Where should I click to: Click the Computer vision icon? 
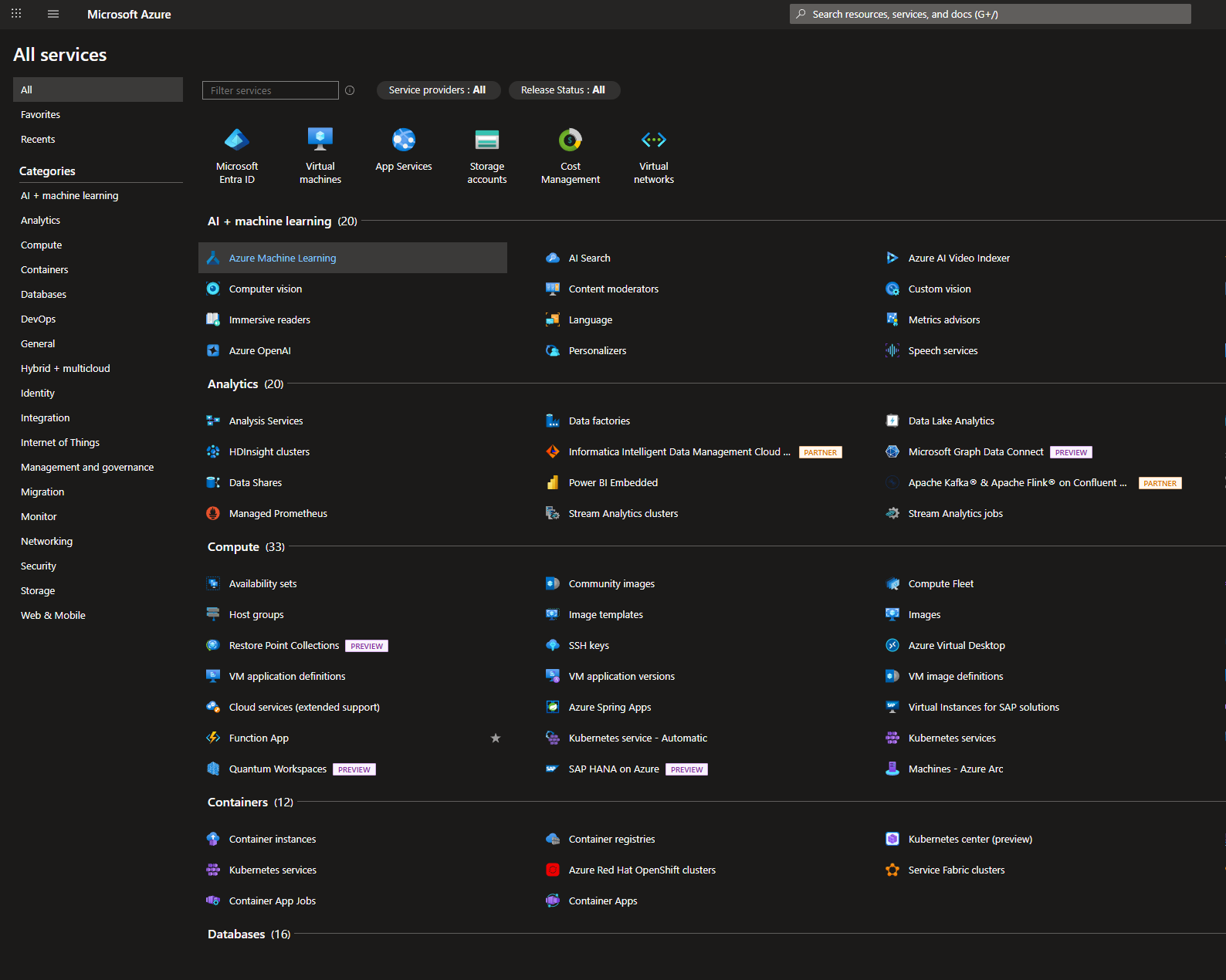[x=213, y=289]
